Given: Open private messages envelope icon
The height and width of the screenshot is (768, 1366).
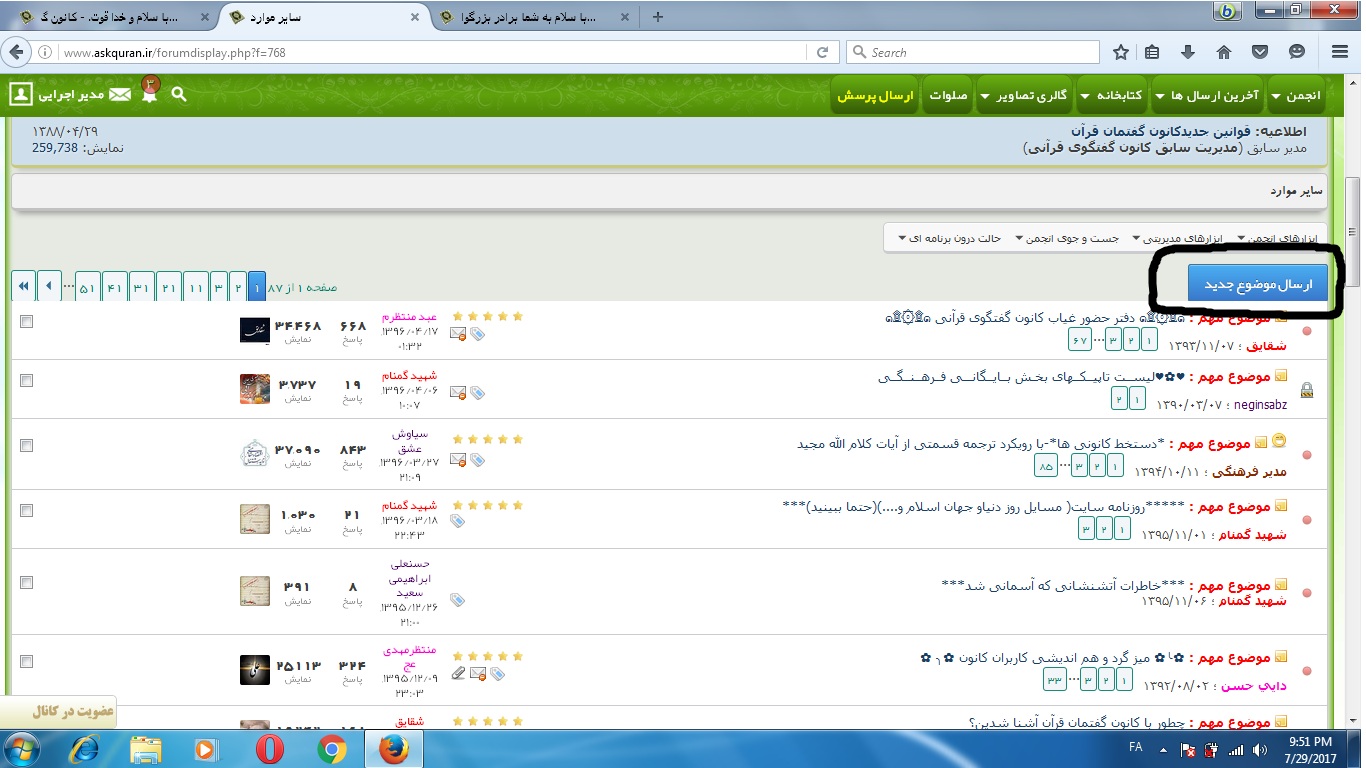Looking at the screenshot, I should (120, 95).
